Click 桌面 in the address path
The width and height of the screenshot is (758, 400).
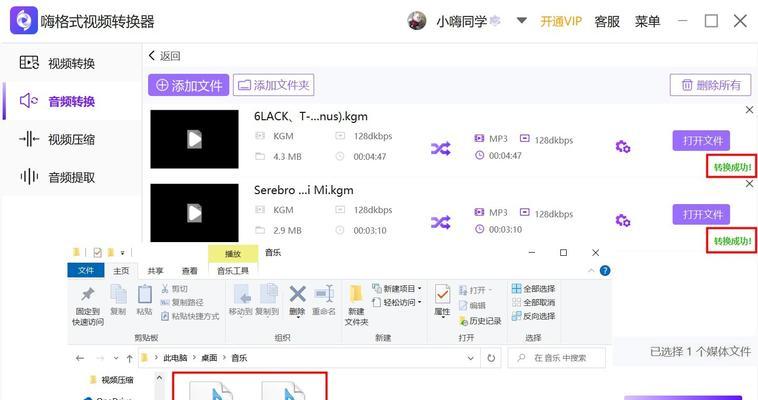tap(209, 358)
